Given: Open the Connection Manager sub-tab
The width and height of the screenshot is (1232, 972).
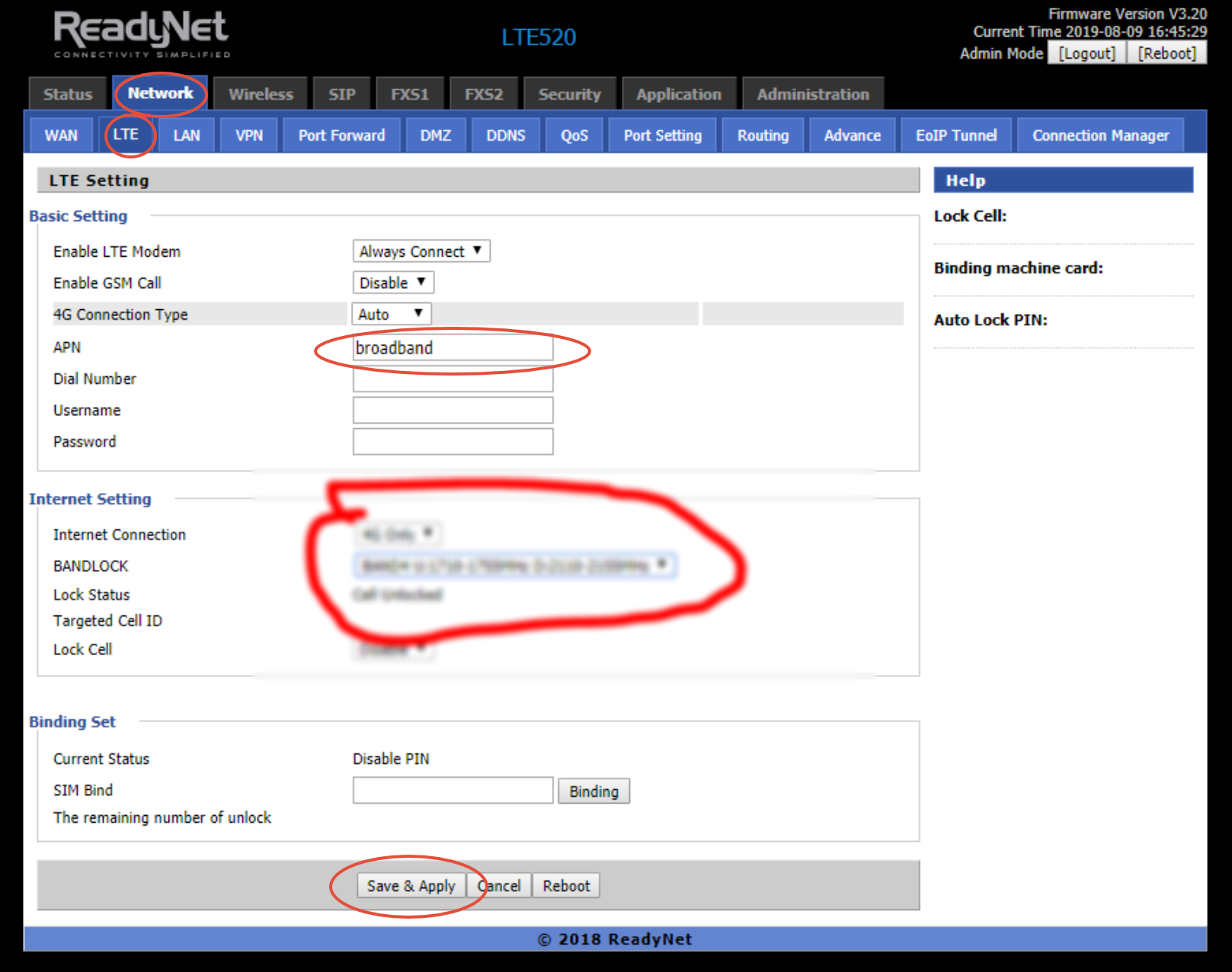Looking at the screenshot, I should coord(1100,136).
